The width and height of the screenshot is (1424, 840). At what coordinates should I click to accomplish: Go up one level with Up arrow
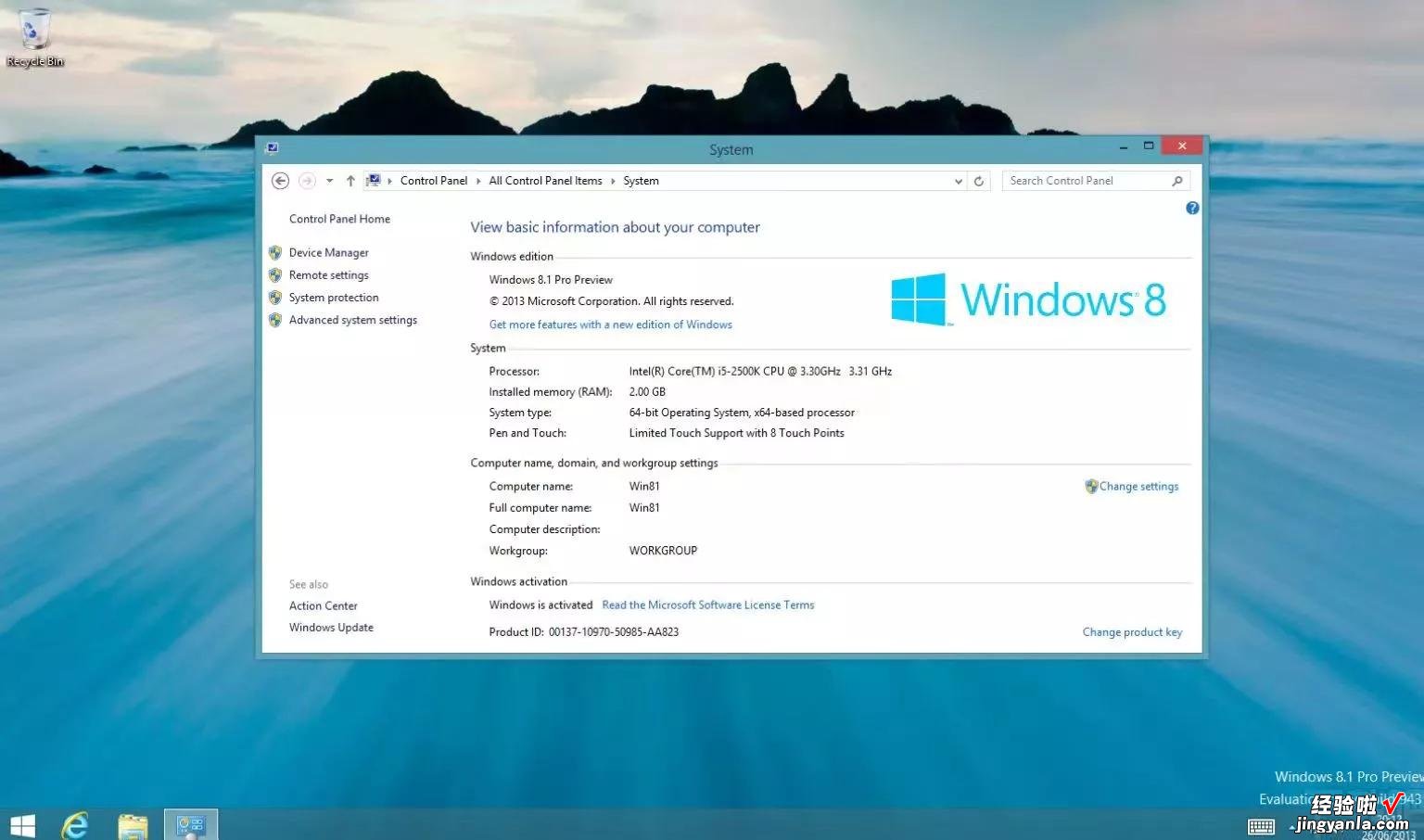click(350, 181)
